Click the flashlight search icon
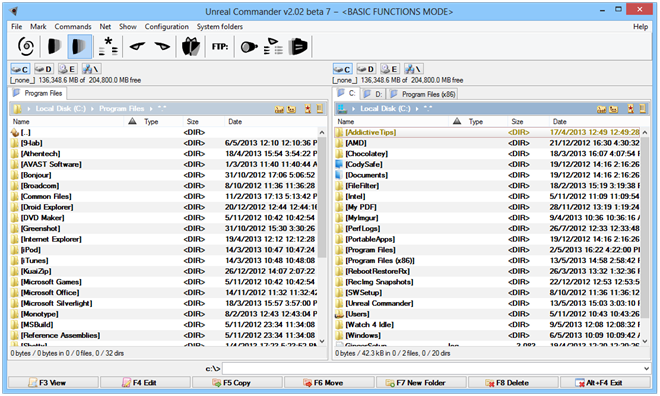660x396 pixels. click(249, 47)
